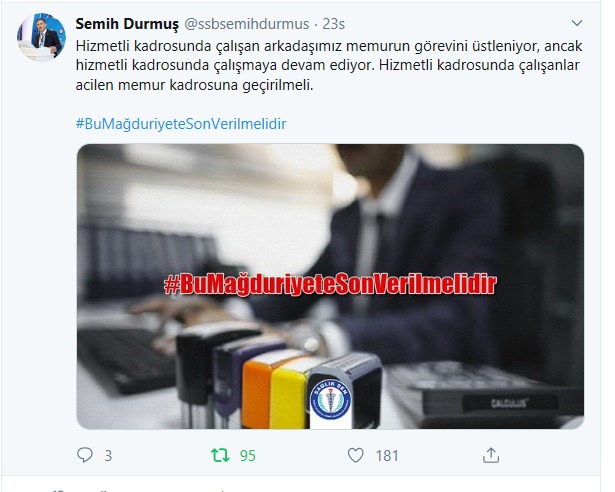Open the Semih Durmuş display name link

[127, 24]
